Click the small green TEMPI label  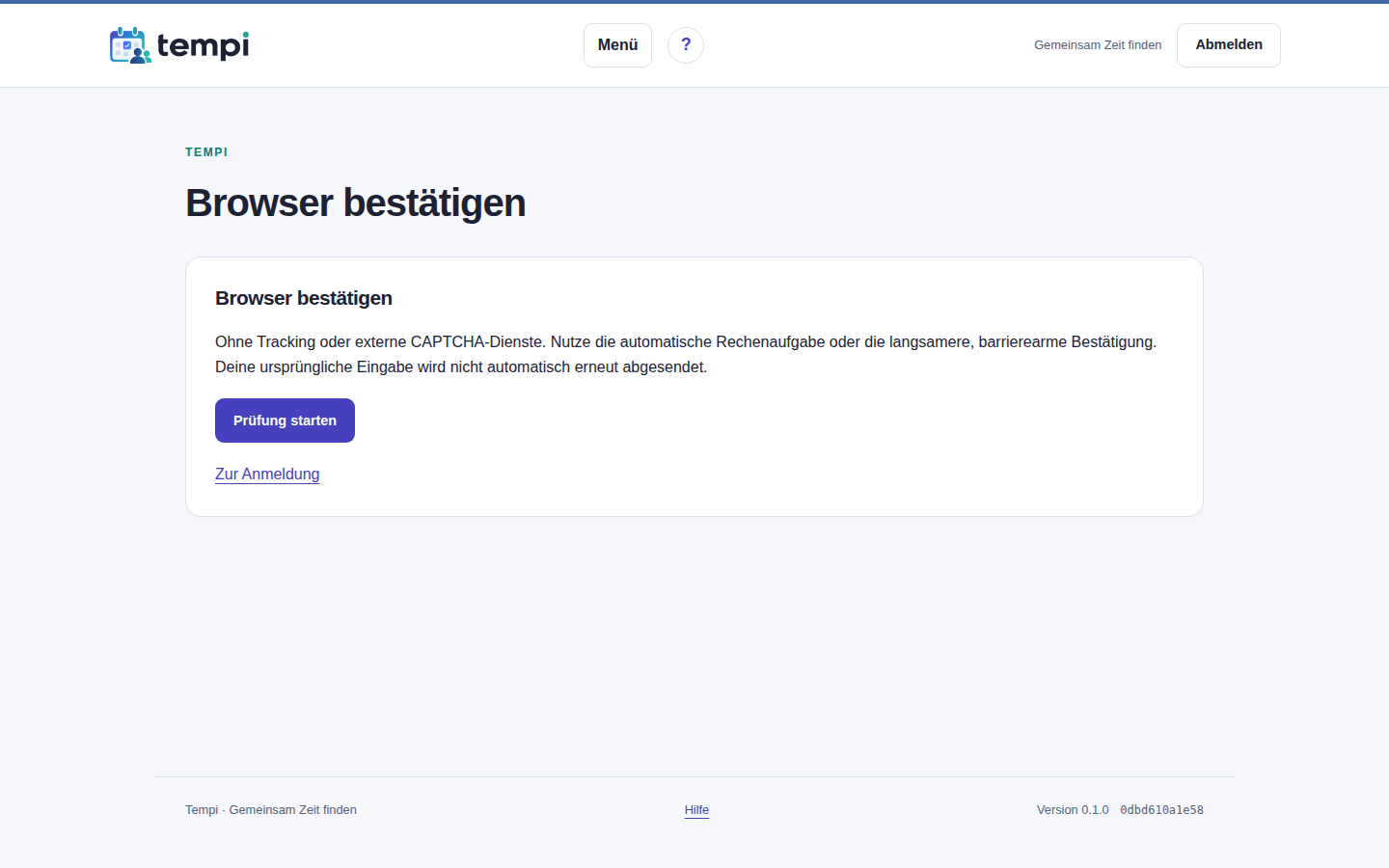click(206, 152)
